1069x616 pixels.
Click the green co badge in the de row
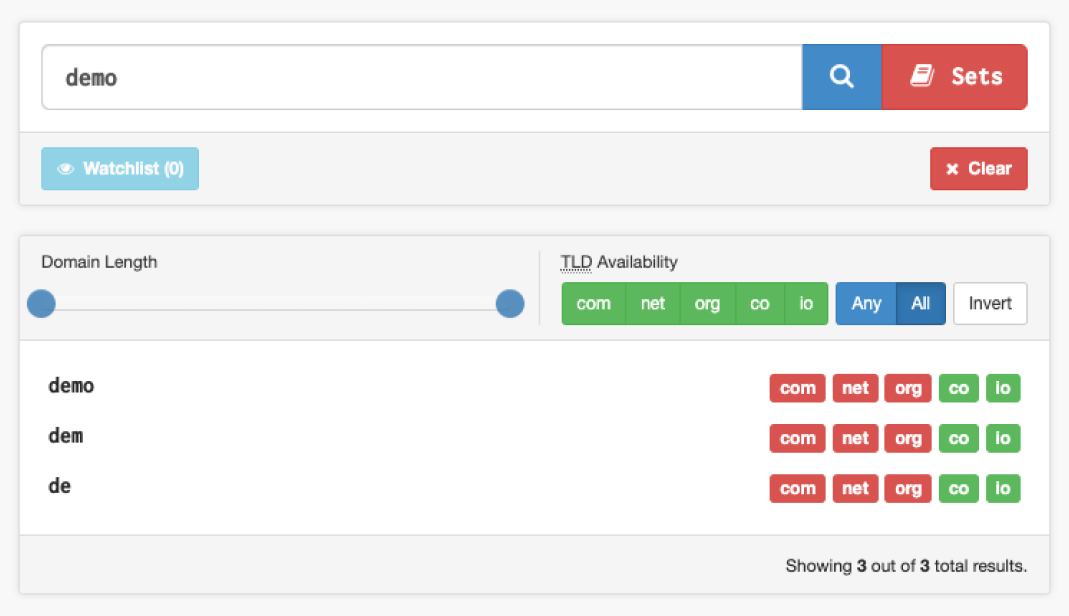click(x=958, y=488)
